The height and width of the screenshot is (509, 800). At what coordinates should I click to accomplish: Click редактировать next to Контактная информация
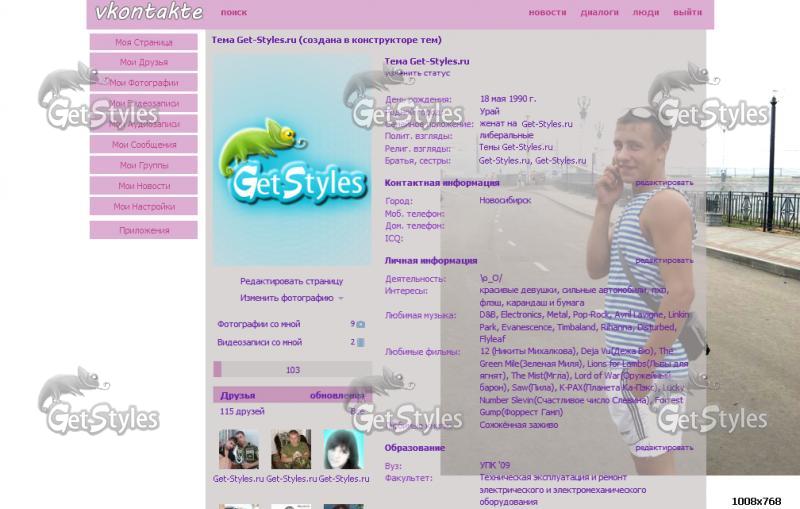tap(664, 183)
